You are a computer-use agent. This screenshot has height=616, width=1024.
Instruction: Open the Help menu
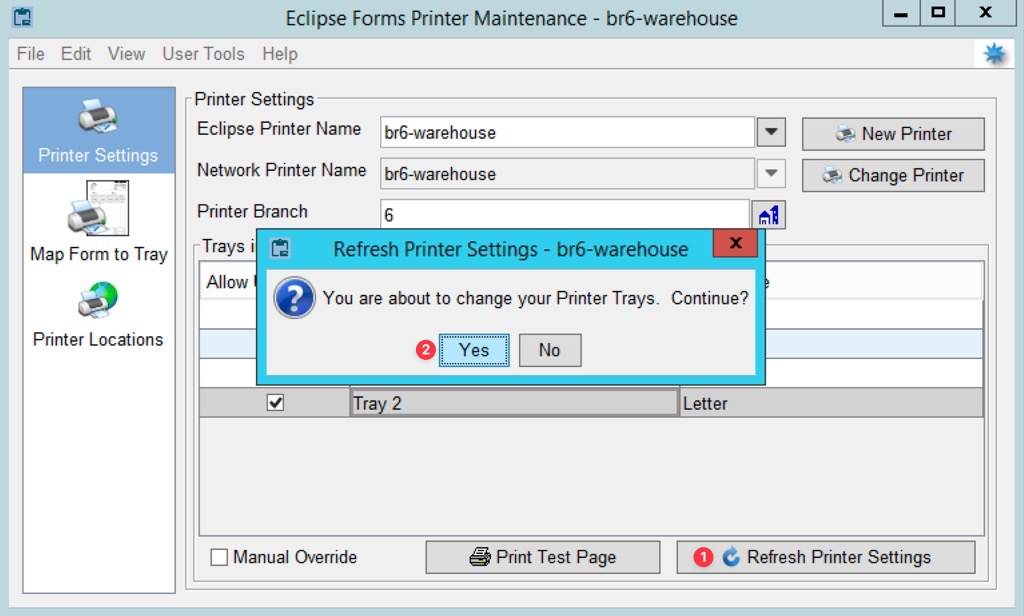[x=280, y=54]
